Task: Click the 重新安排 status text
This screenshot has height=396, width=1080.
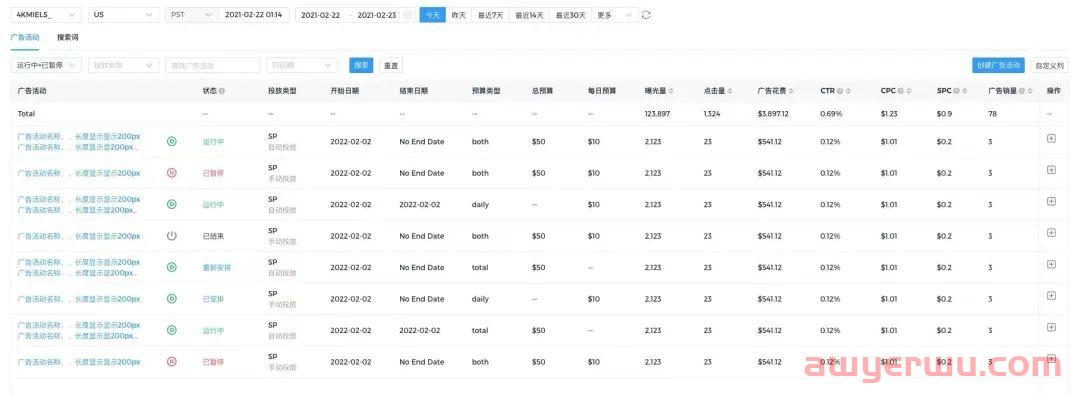Action: (217, 267)
